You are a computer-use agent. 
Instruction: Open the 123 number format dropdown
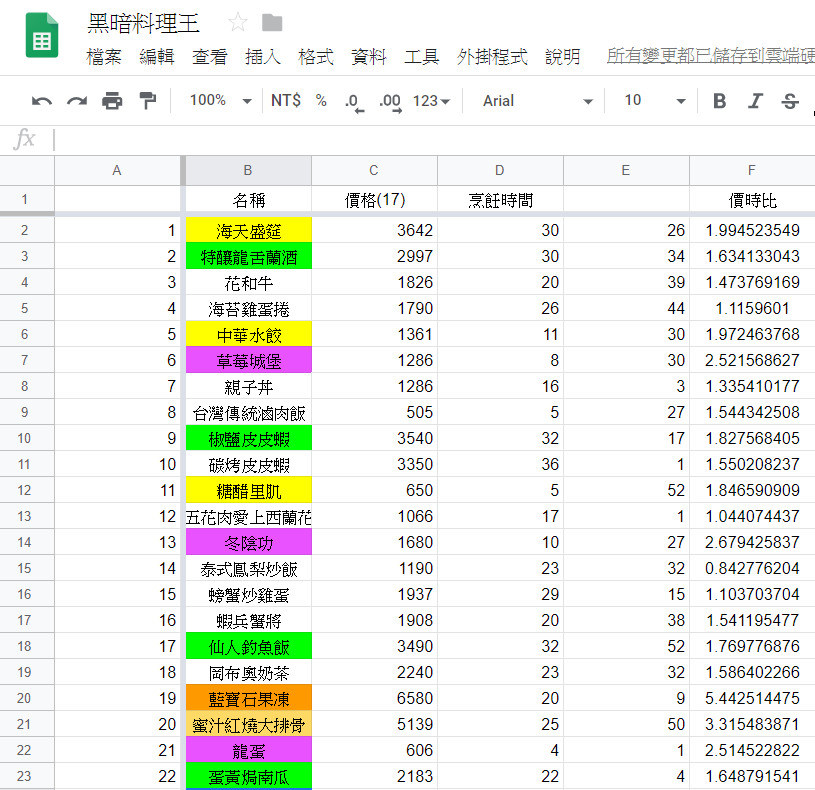pyautogui.click(x=431, y=101)
